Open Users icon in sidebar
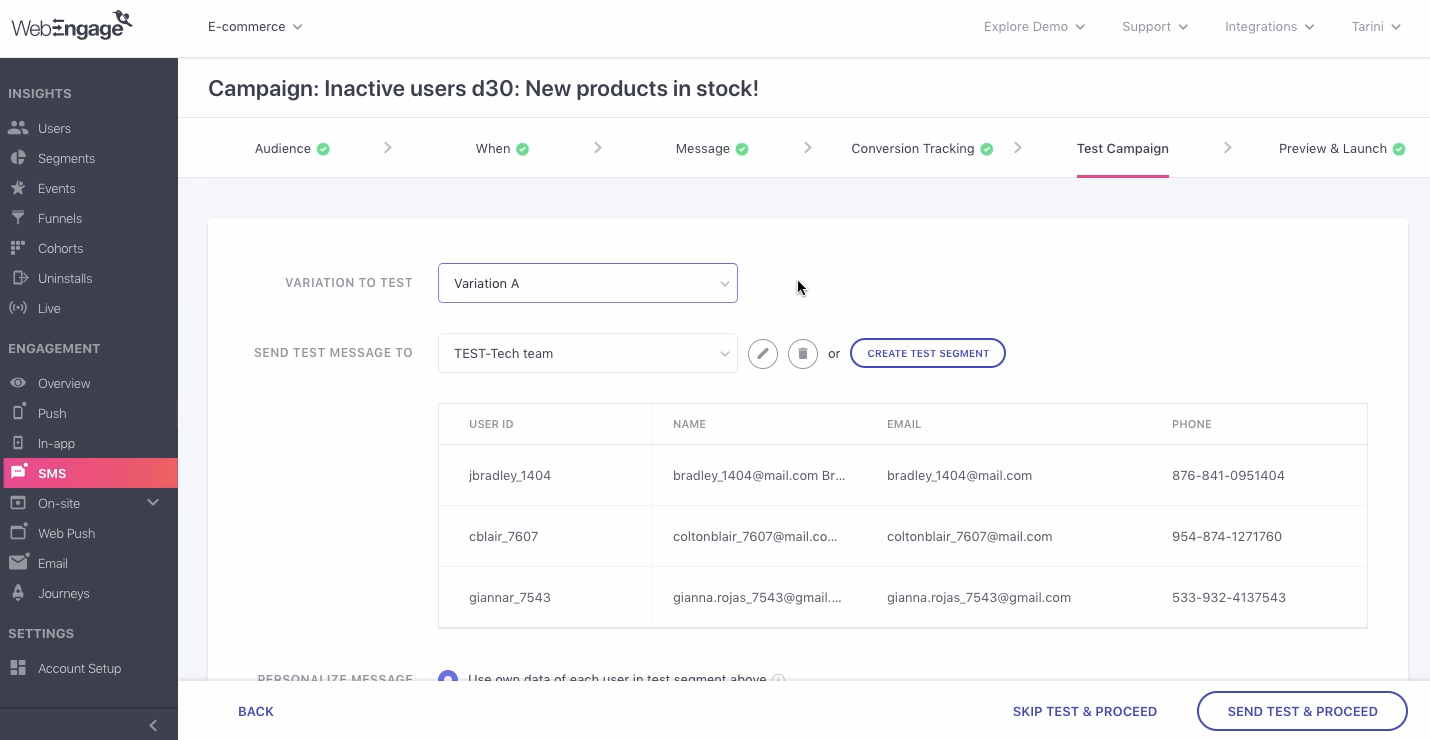 coord(18,128)
